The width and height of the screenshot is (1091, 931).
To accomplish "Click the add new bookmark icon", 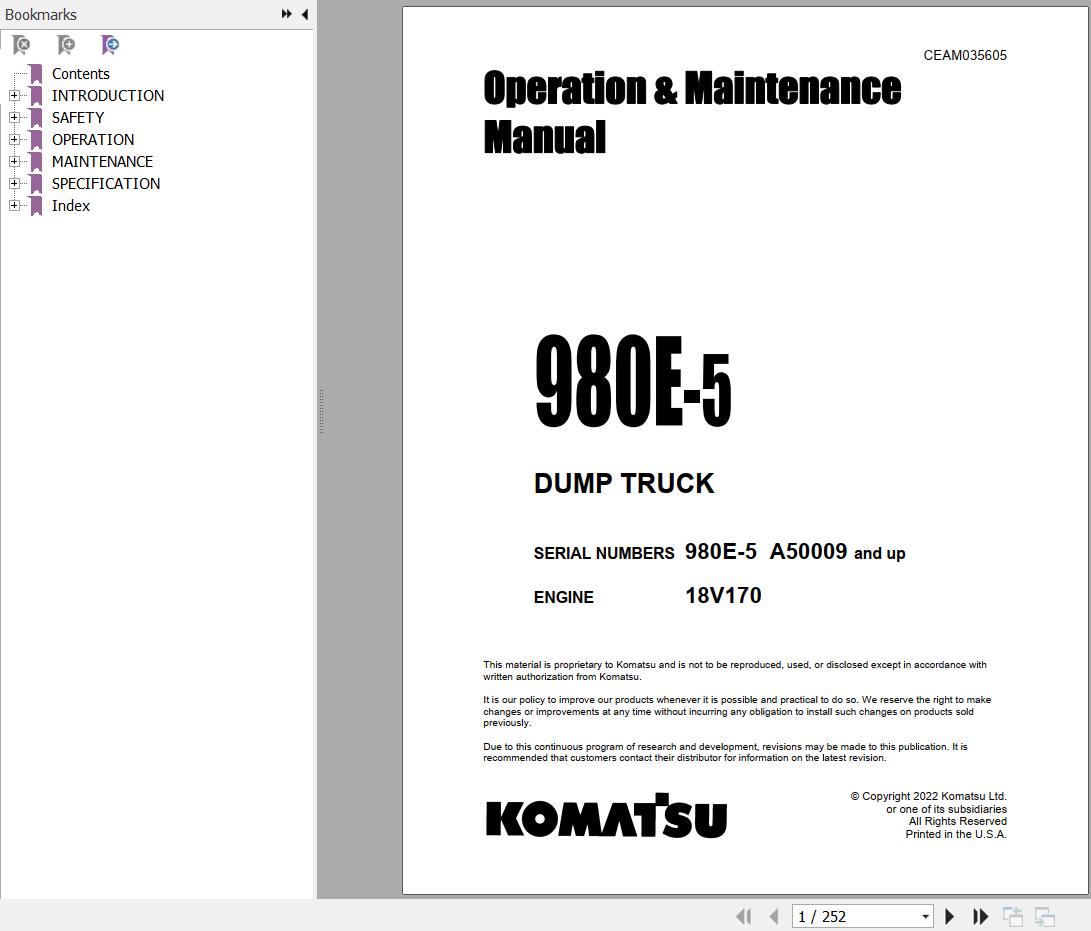I will tap(65, 45).
